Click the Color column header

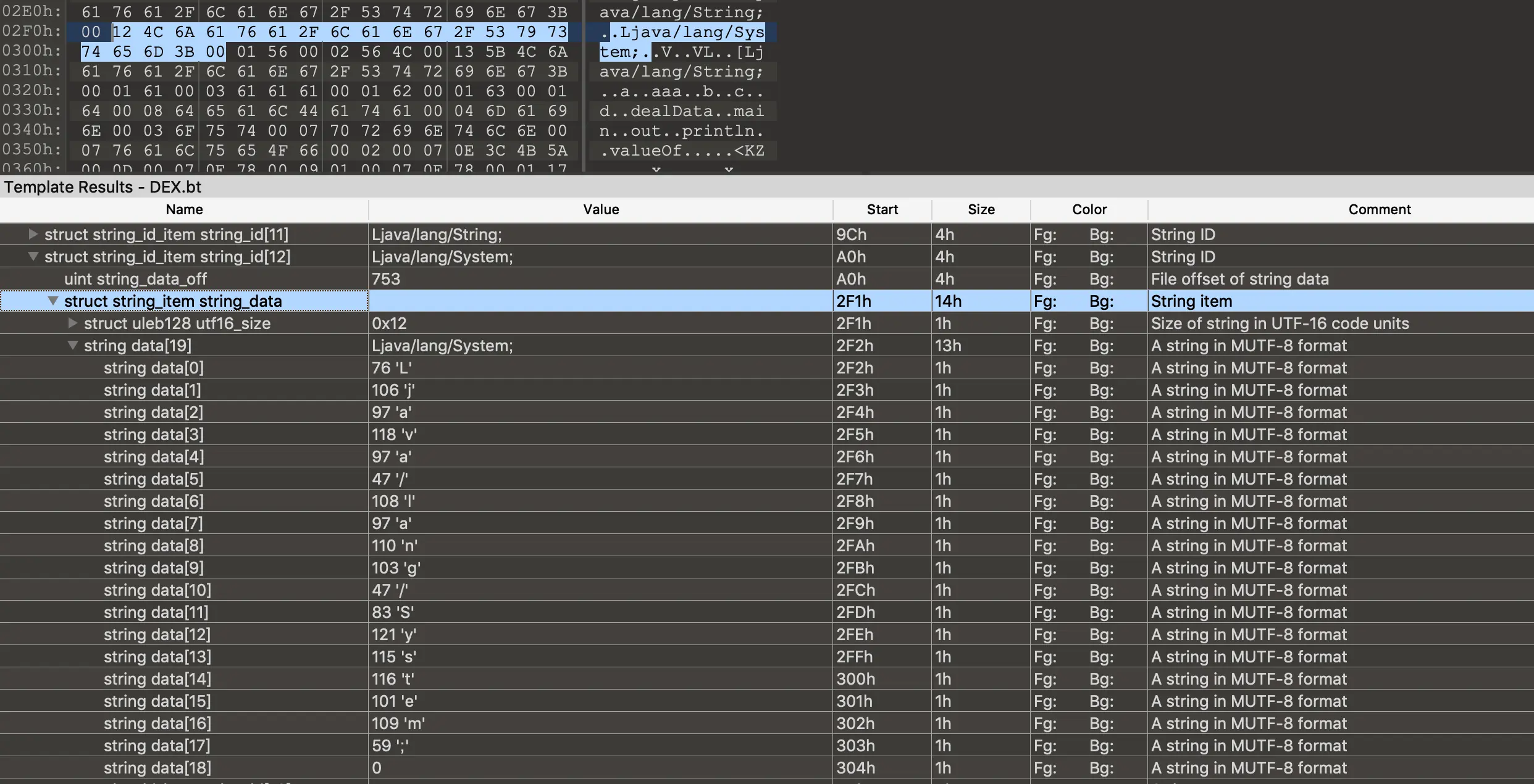point(1089,210)
